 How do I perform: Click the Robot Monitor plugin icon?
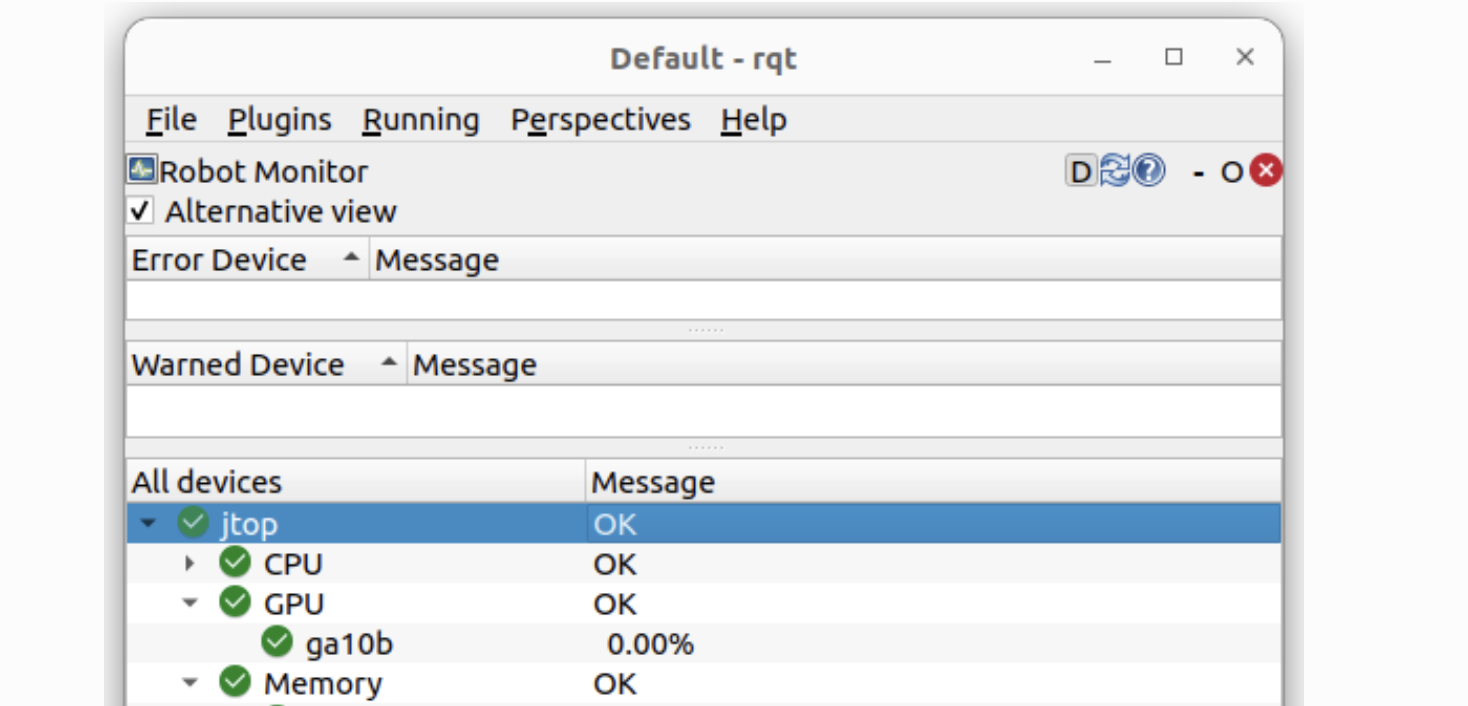click(x=141, y=171)
